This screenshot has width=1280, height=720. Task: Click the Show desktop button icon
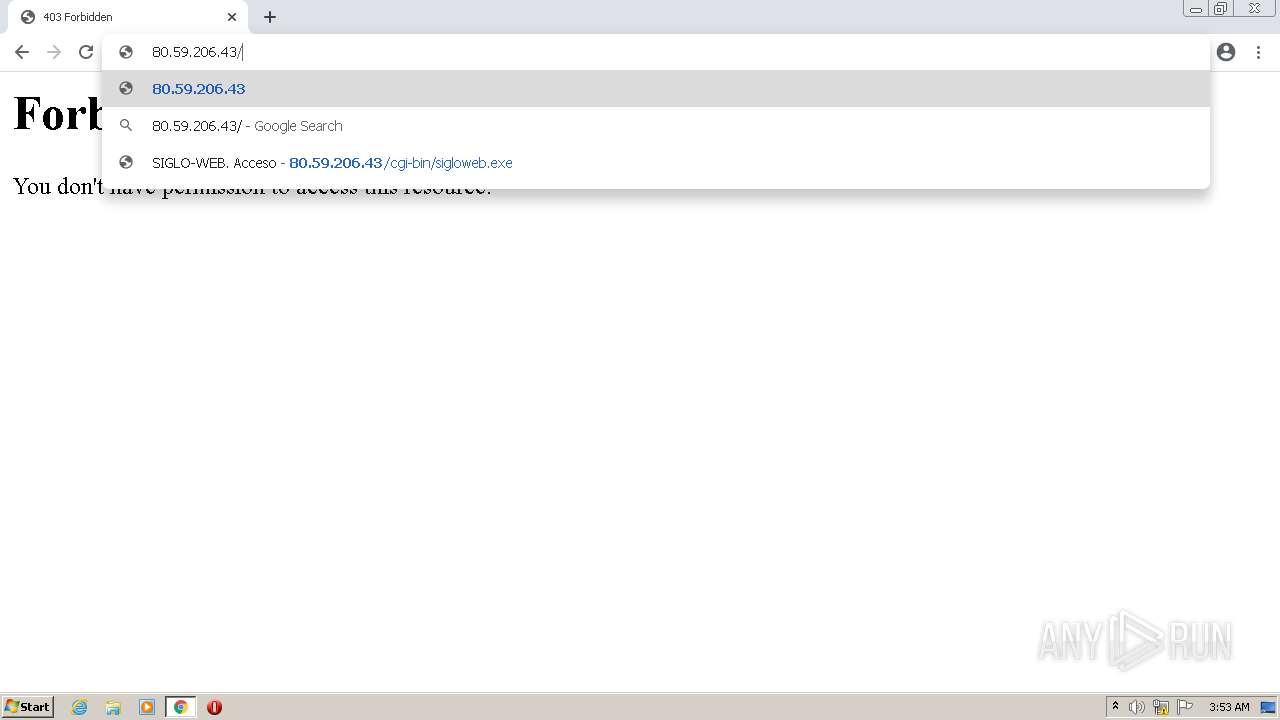[x=1268, y=707]
